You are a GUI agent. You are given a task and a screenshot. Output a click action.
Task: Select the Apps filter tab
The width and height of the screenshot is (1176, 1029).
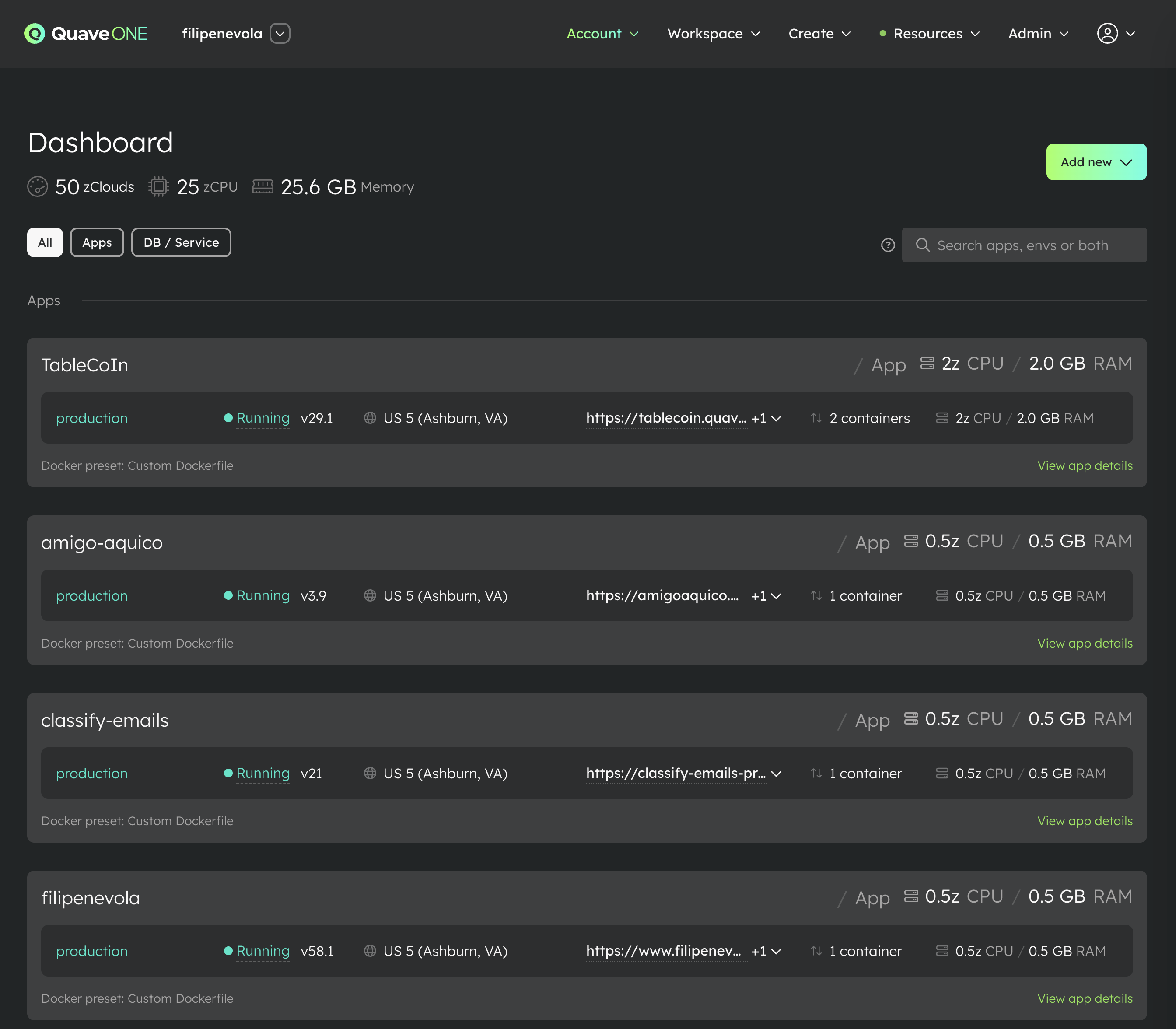[x=97, y=242]
